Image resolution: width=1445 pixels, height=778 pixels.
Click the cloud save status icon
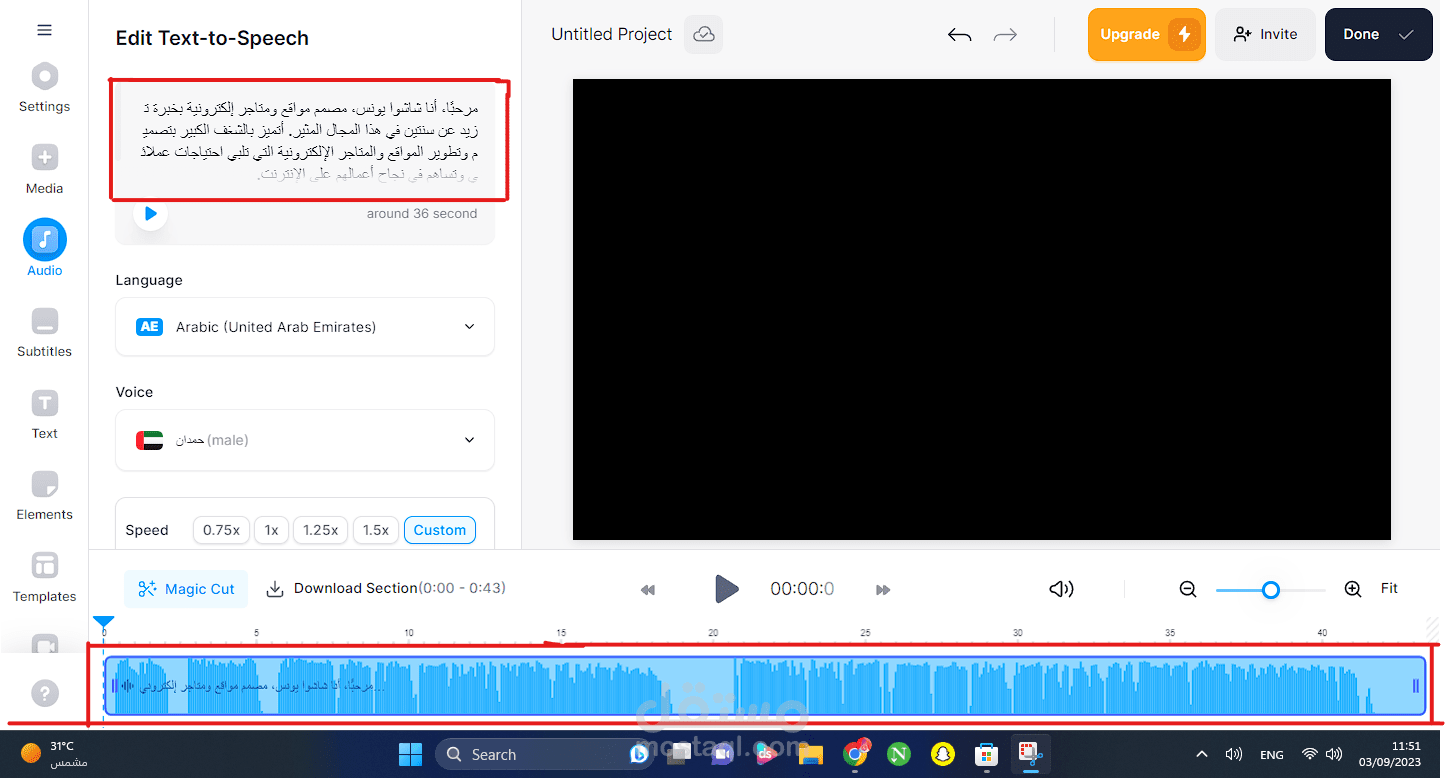704,34
